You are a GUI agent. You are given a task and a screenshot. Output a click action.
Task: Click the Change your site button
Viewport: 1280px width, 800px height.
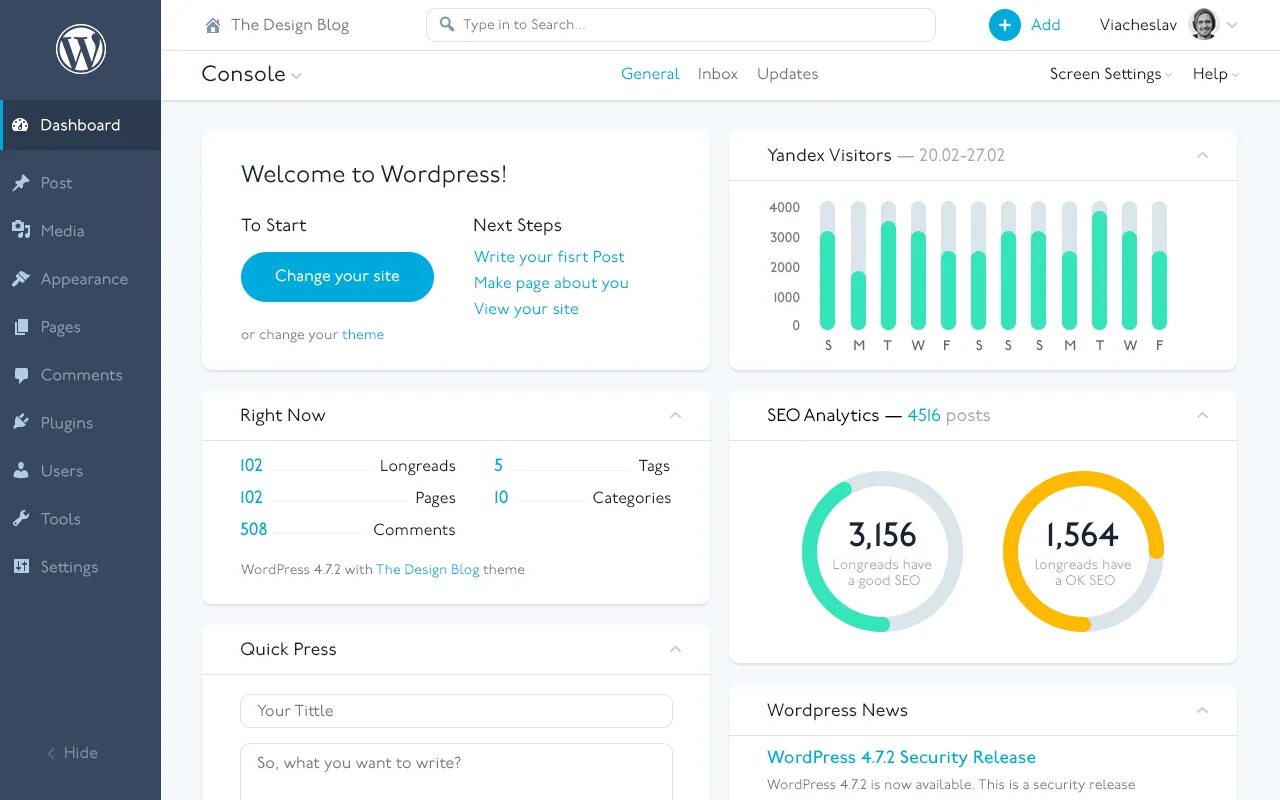point(337,277)
